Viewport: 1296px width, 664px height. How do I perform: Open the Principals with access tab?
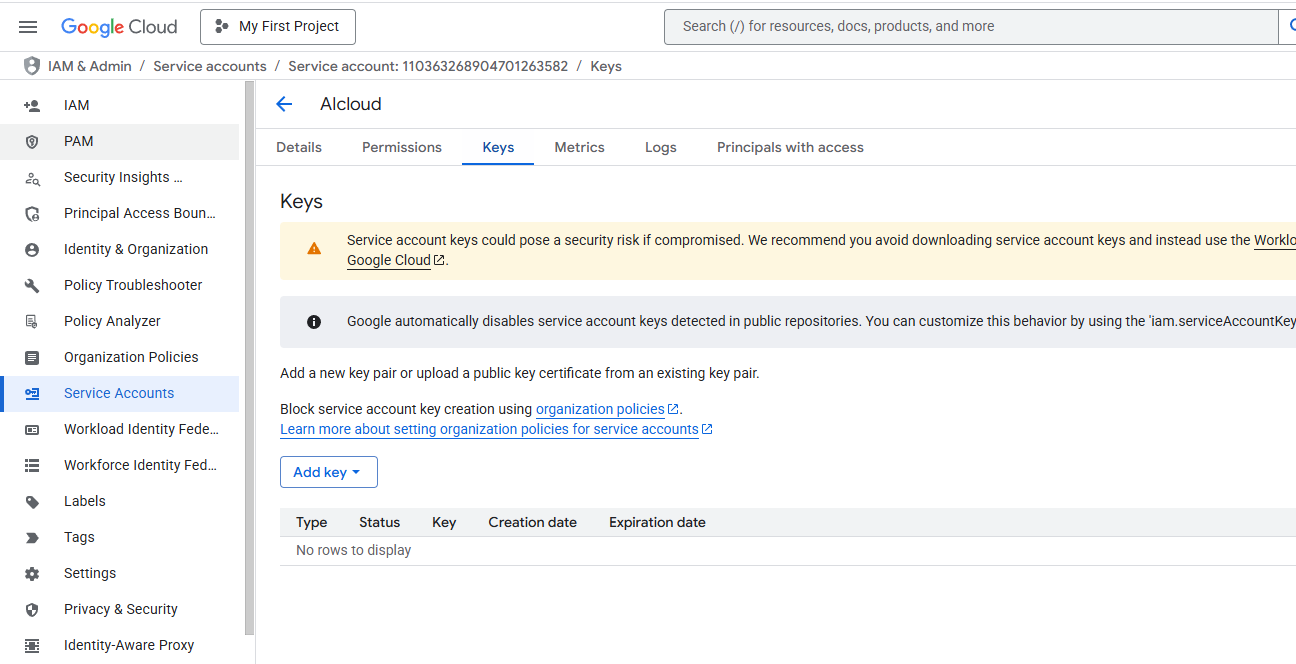790,147
